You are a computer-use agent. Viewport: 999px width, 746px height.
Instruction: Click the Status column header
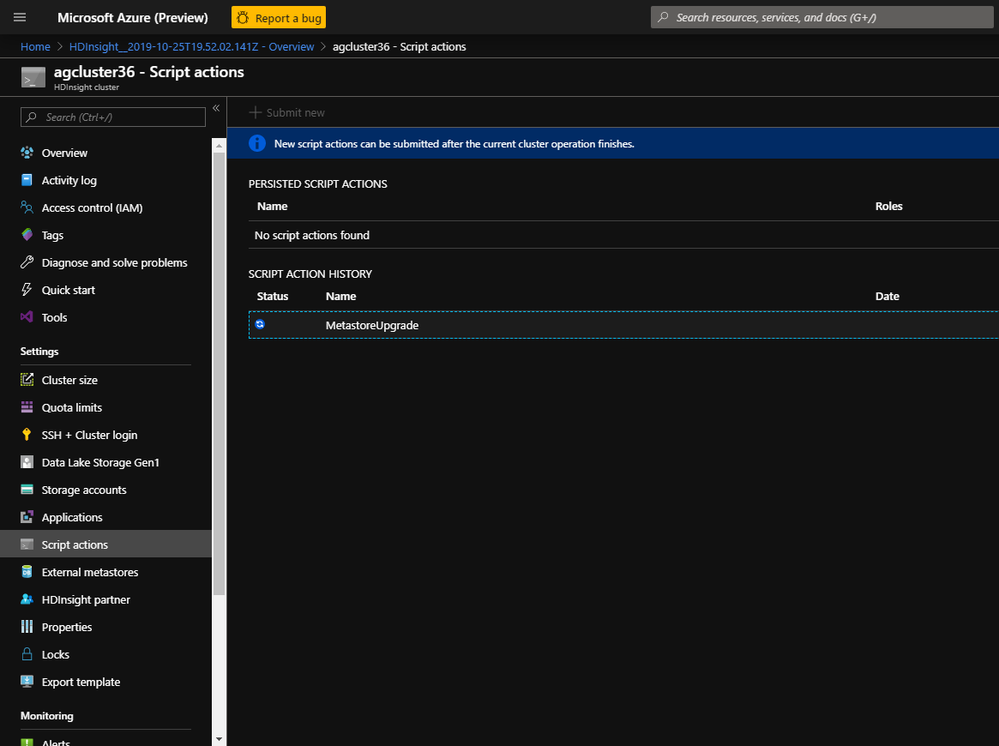coord(272,296)
